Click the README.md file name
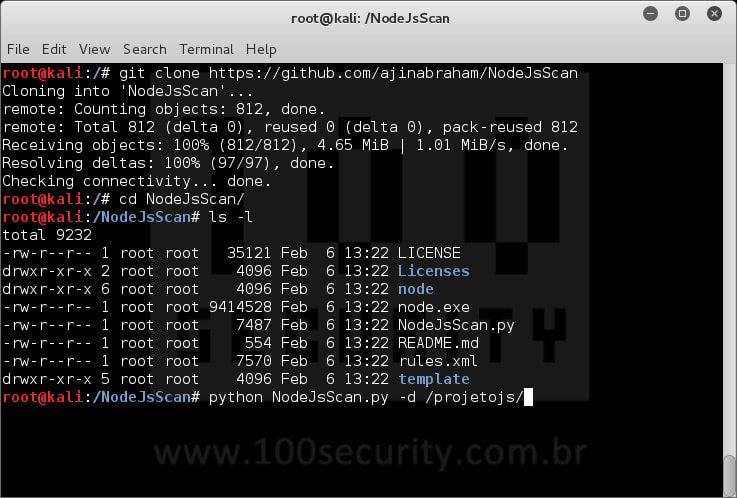The width and height of the screenshot is (737, 498). point(438,343)
